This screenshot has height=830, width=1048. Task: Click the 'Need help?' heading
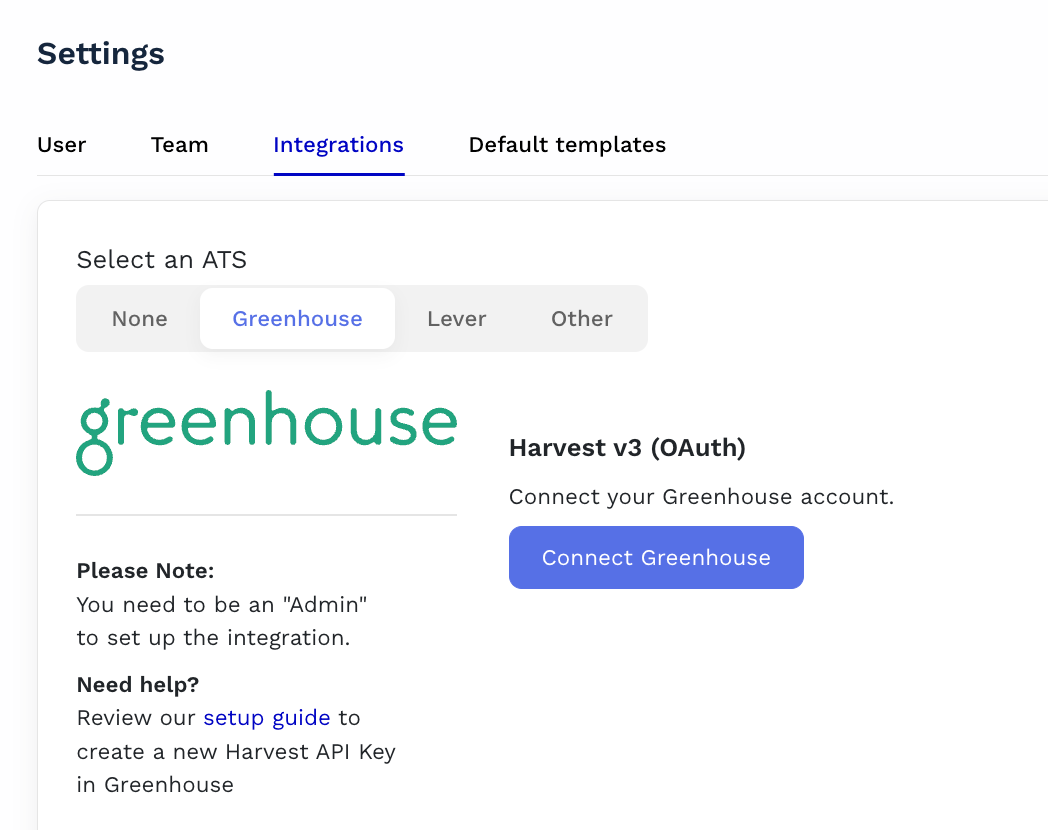coord(138,684)
